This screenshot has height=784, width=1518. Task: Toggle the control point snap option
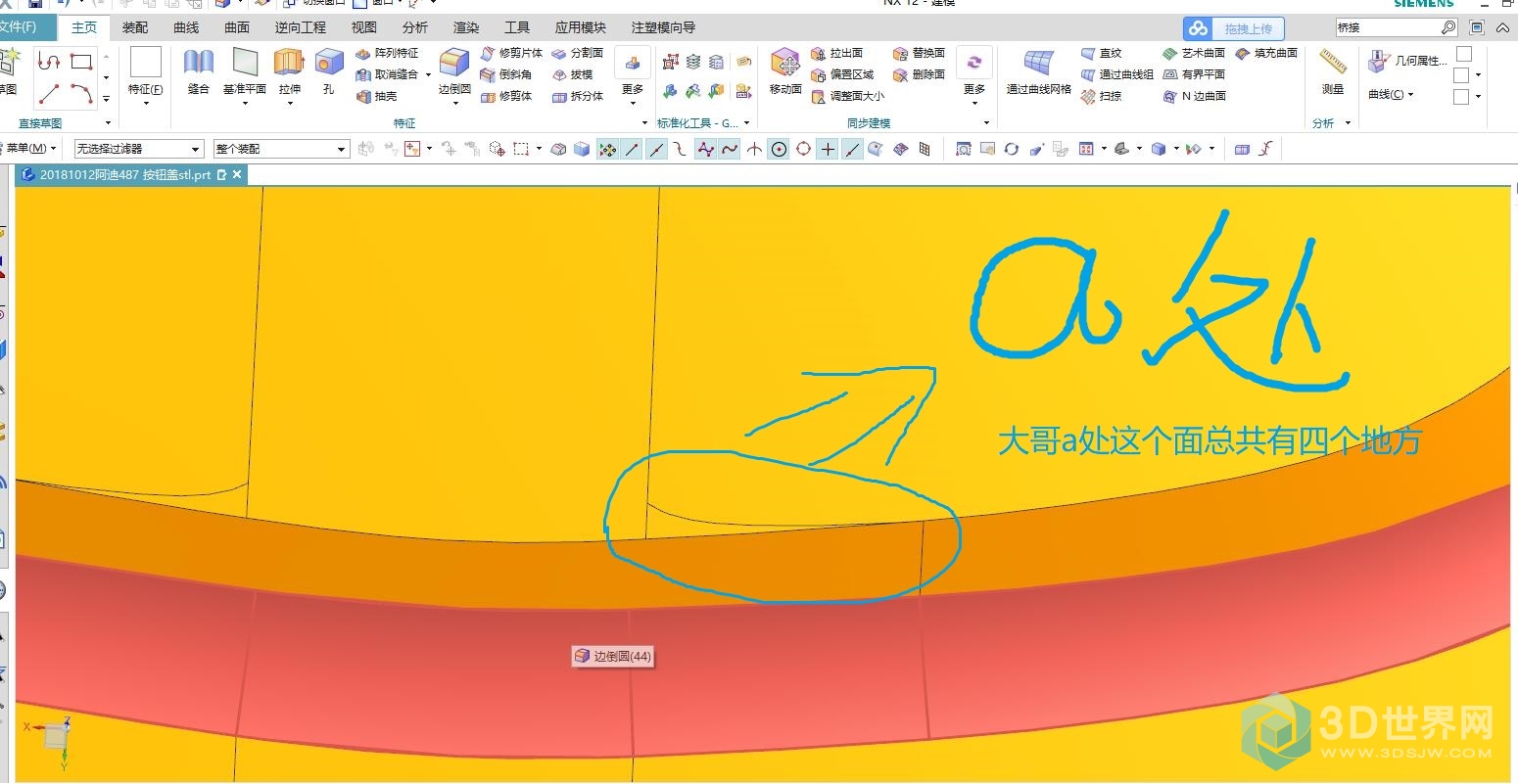[681, 149]
